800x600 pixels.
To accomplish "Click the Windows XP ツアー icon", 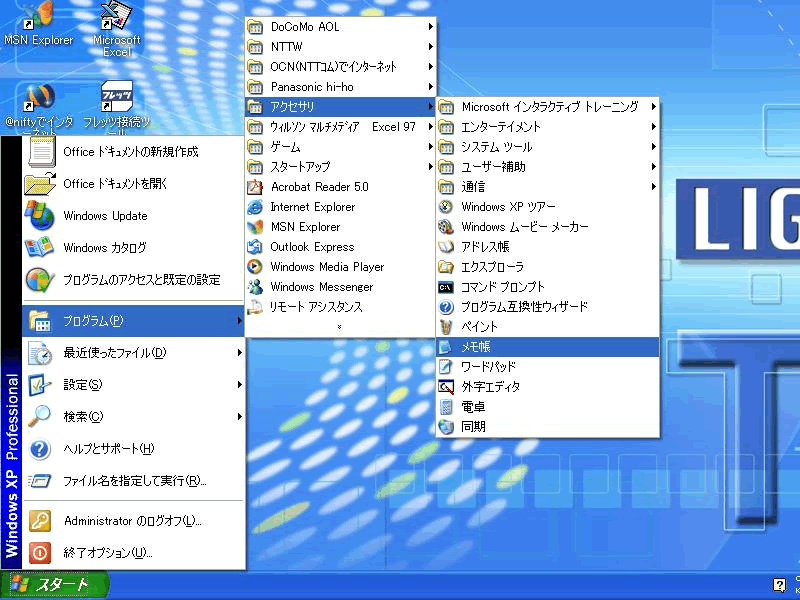I will 446,207.
